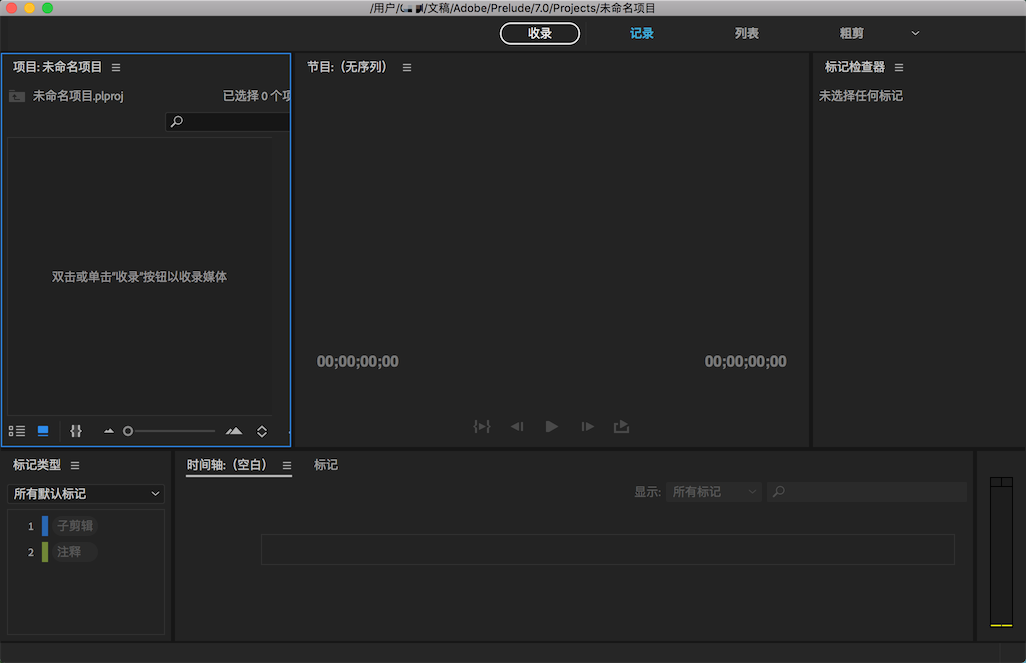Click the macOS yellow minimize window button

coord(29,8)
